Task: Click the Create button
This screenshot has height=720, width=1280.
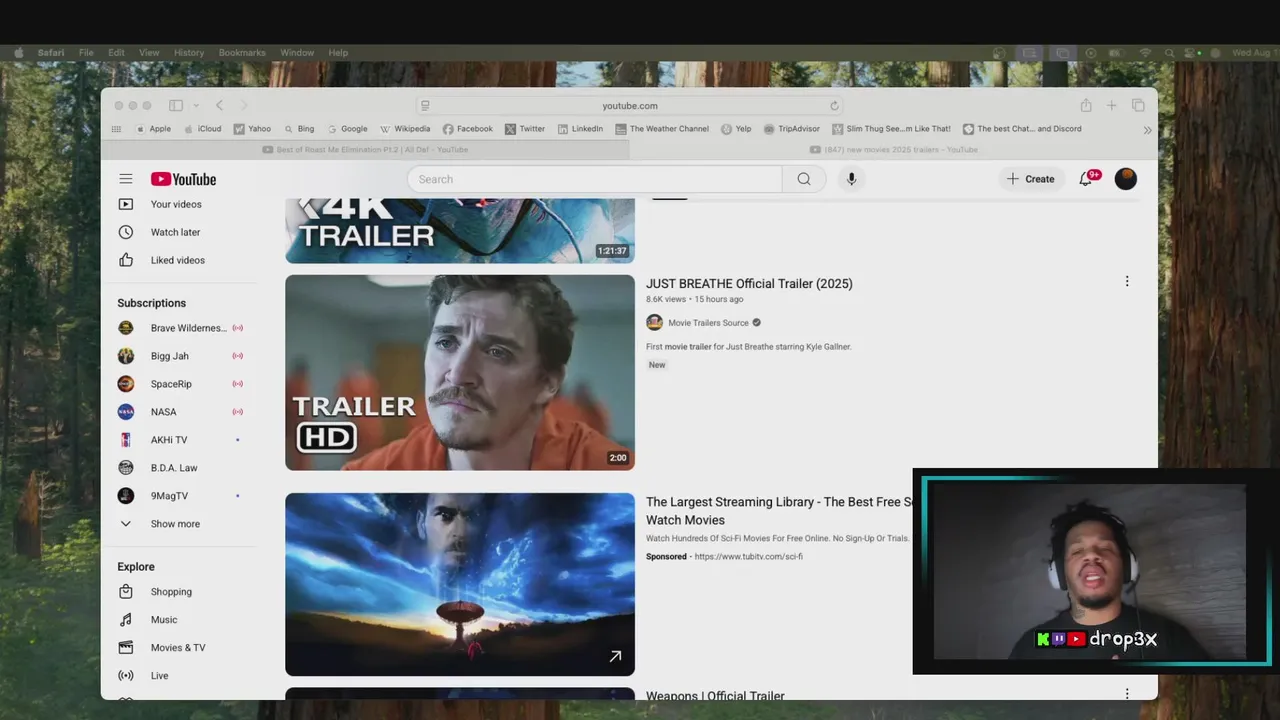Action: 1031,179
